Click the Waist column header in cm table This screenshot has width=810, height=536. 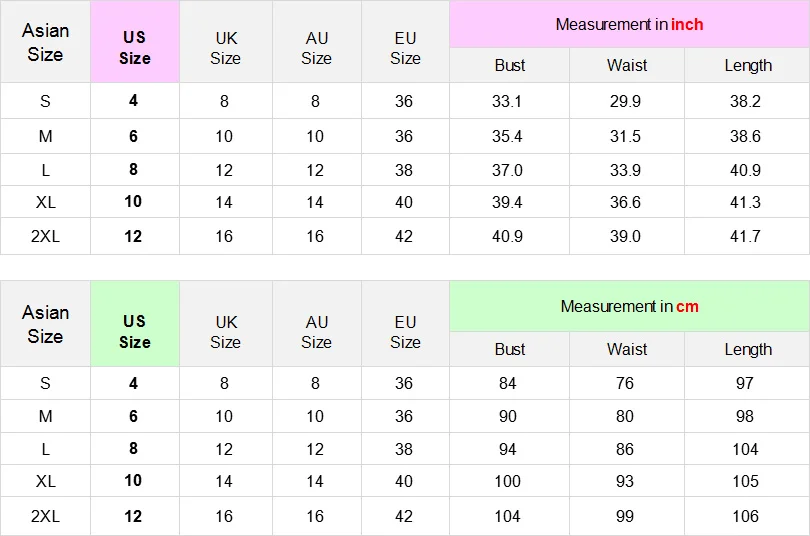(x=627, y=350)
